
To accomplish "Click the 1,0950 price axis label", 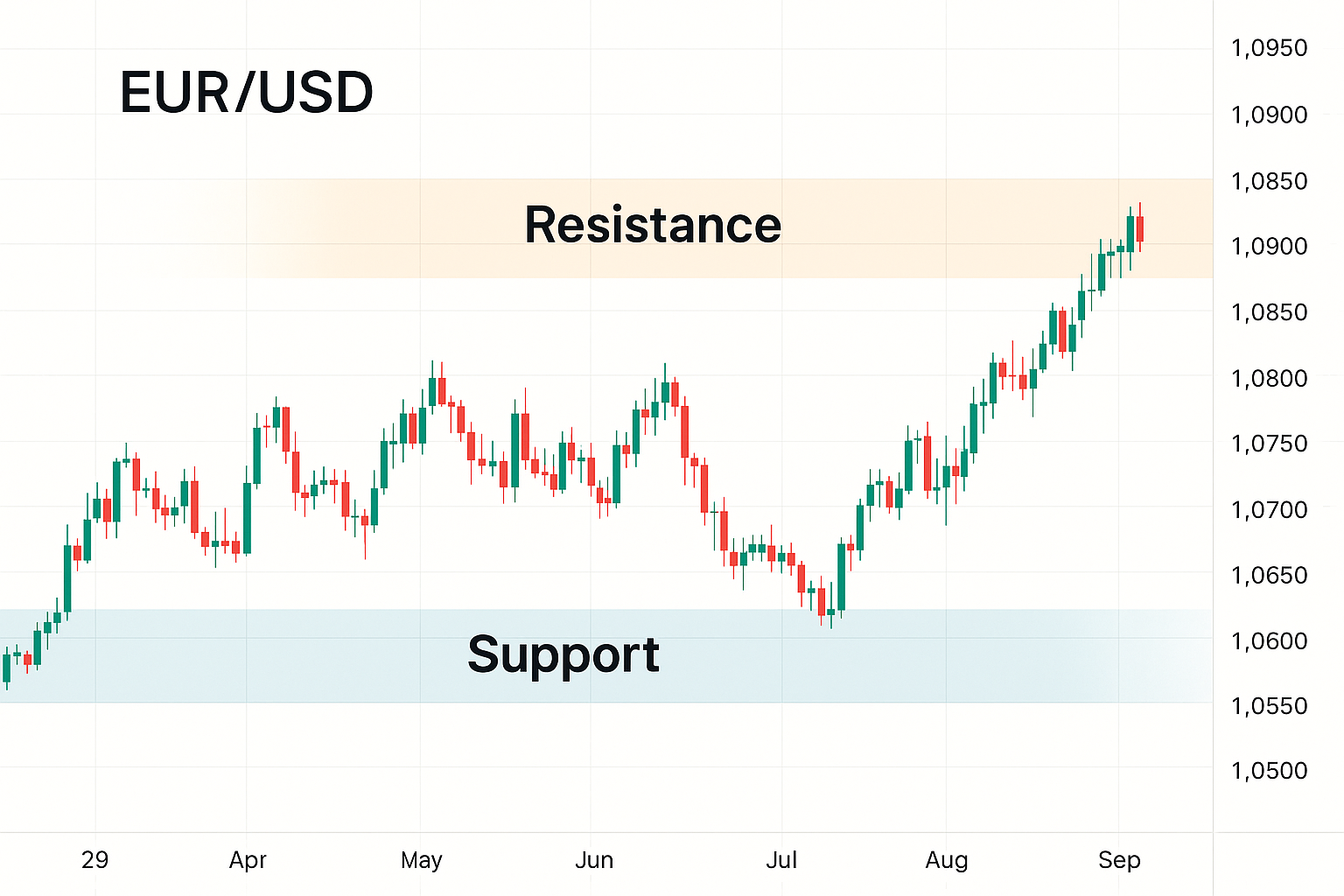I will coord(1268,48).
